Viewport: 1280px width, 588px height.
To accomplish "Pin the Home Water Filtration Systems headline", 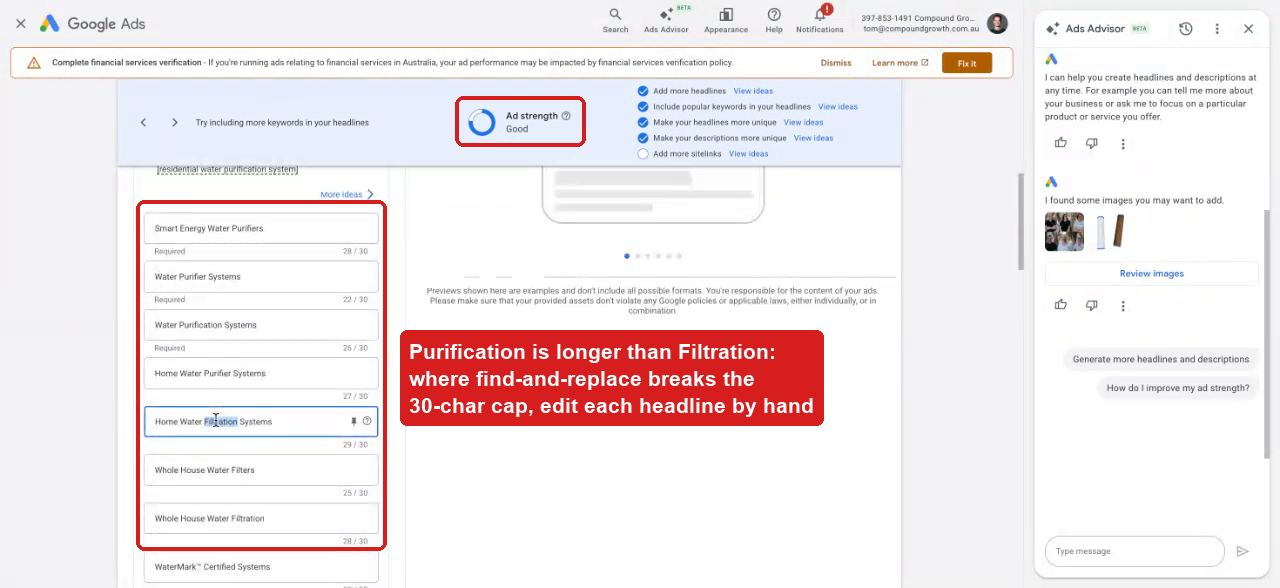I will click(x=353, y=421).
